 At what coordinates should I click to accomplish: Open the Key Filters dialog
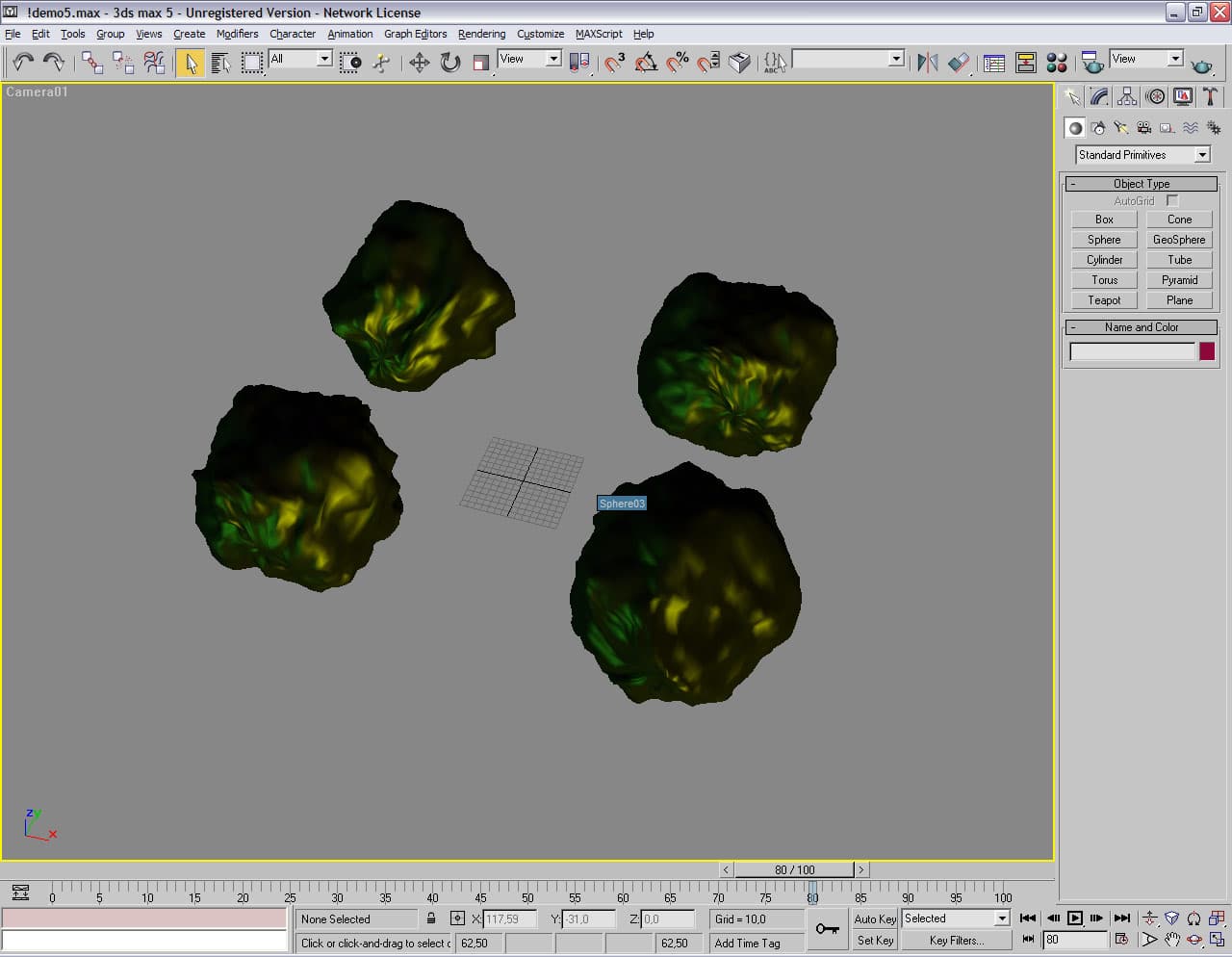[956, 941]
